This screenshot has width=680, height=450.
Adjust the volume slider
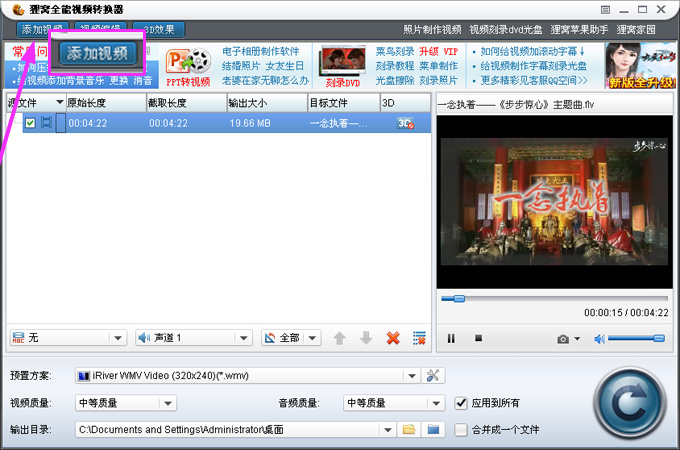coord(636,338)
